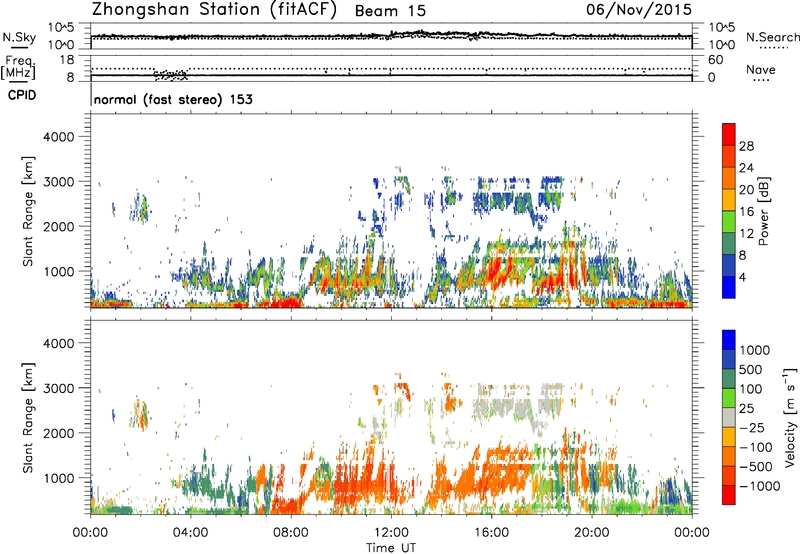Screen dimensions: 800x554
Task: Click the blue bottom of power colorbar
Action: [729, 287]
